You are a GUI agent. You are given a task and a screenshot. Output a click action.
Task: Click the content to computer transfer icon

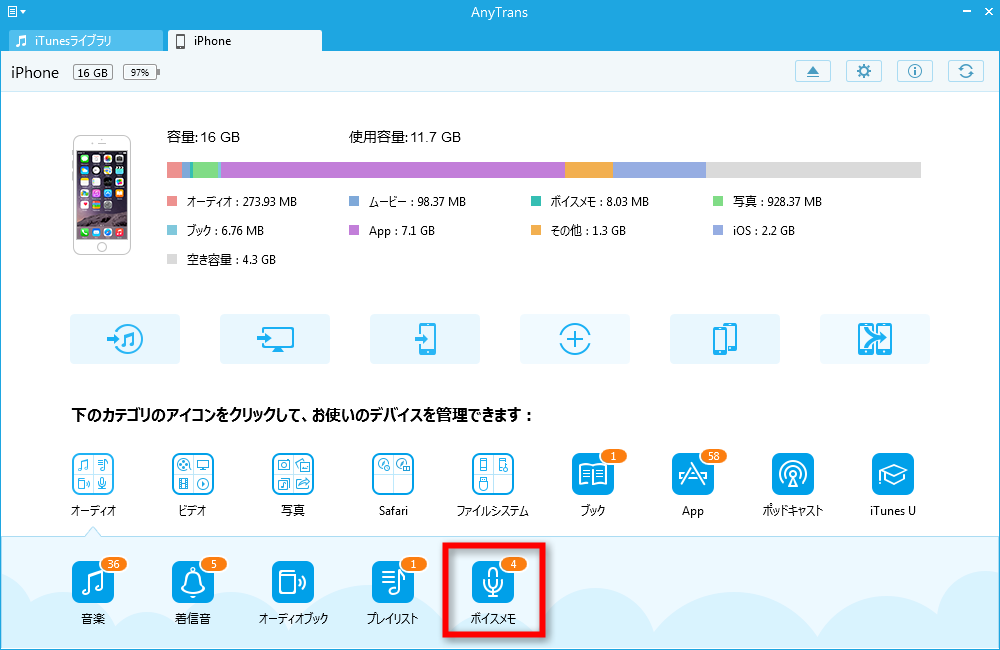(275, 339)
